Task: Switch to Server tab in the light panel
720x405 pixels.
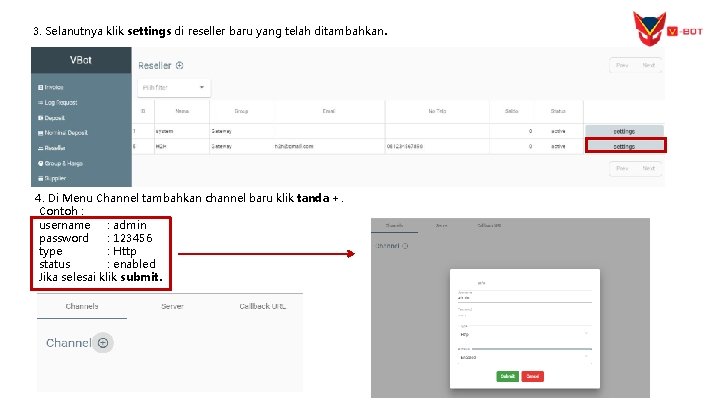Action: pos(172,306)
